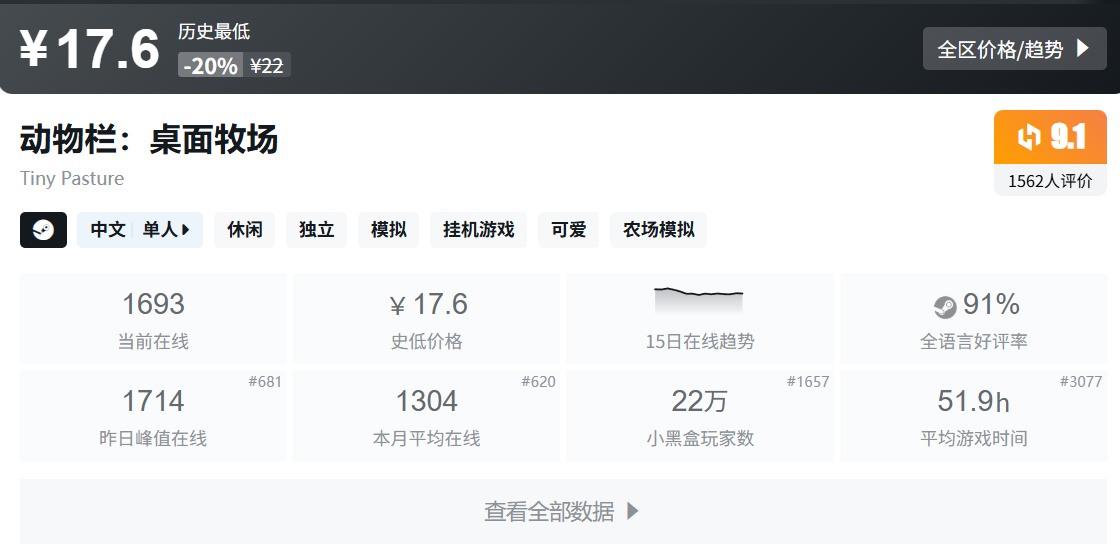
Task: Expand the 中文 单人 language tag
Action: tap(140, 230)
